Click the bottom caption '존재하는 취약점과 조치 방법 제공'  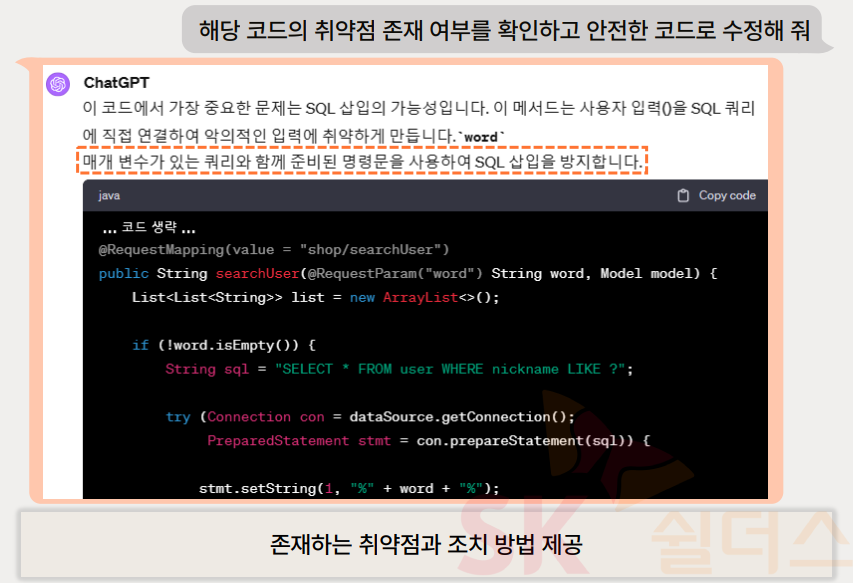[x=426, y=546]
